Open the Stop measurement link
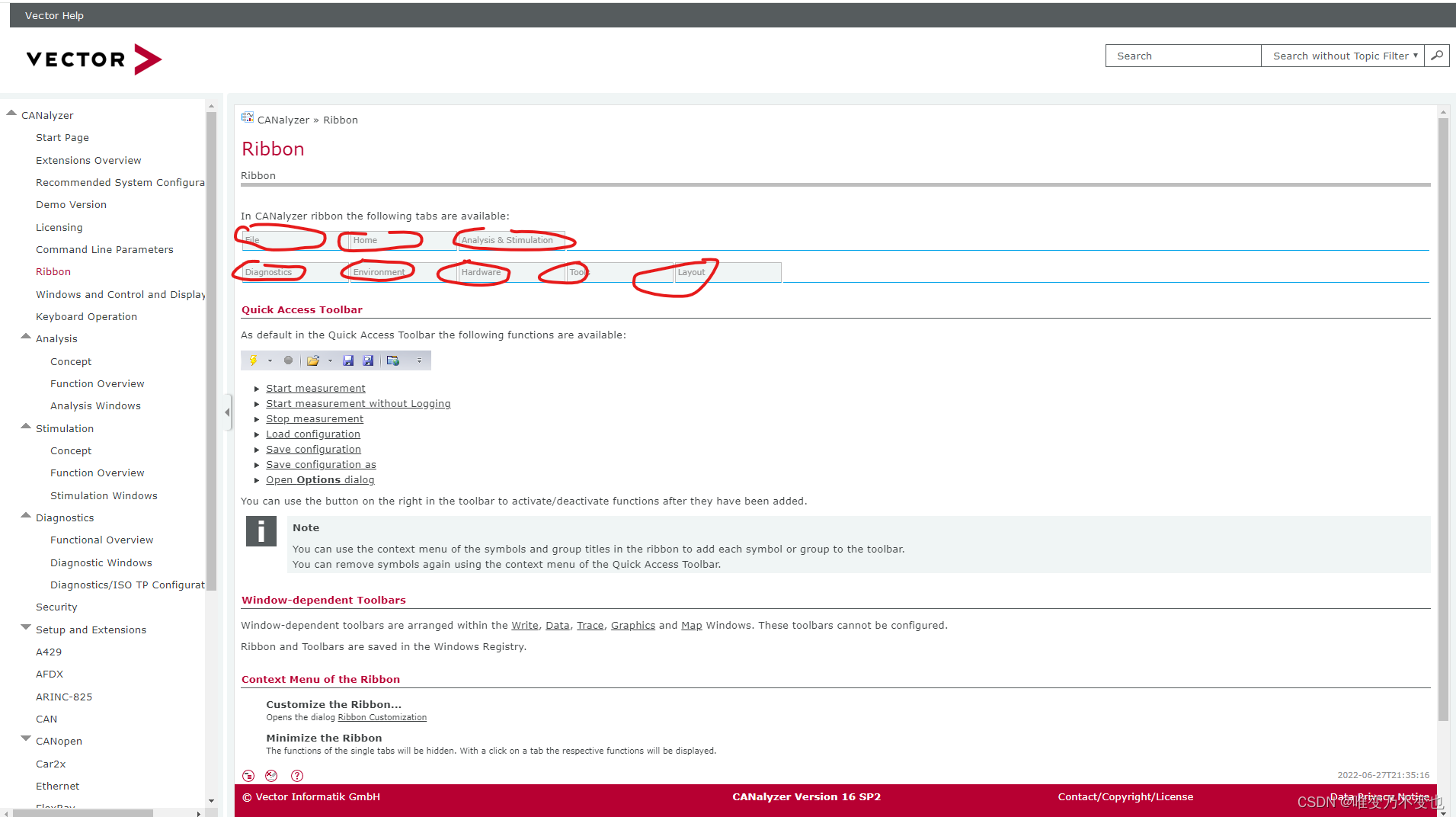The height and width of the screenshot is (817, 1456). pyautogui.click(x=315, y=419)
